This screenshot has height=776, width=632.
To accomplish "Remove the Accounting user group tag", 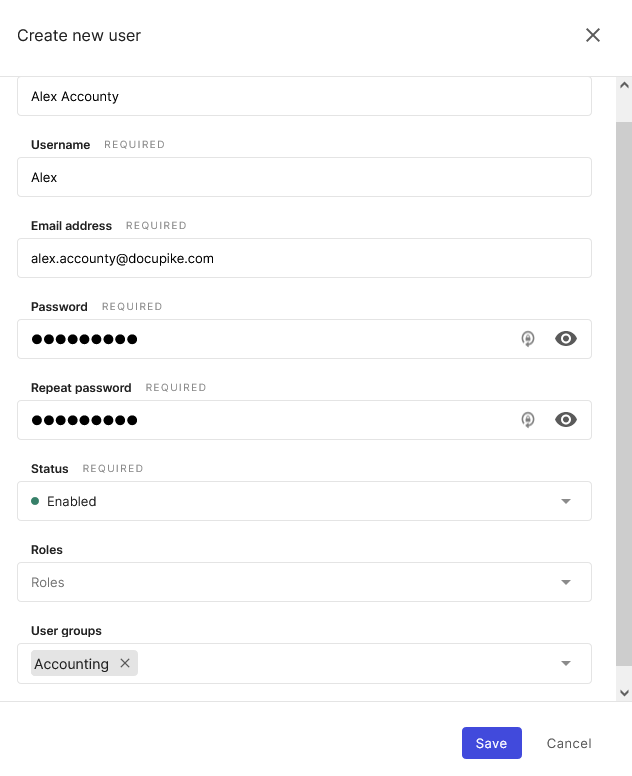I will pos(125,663).
